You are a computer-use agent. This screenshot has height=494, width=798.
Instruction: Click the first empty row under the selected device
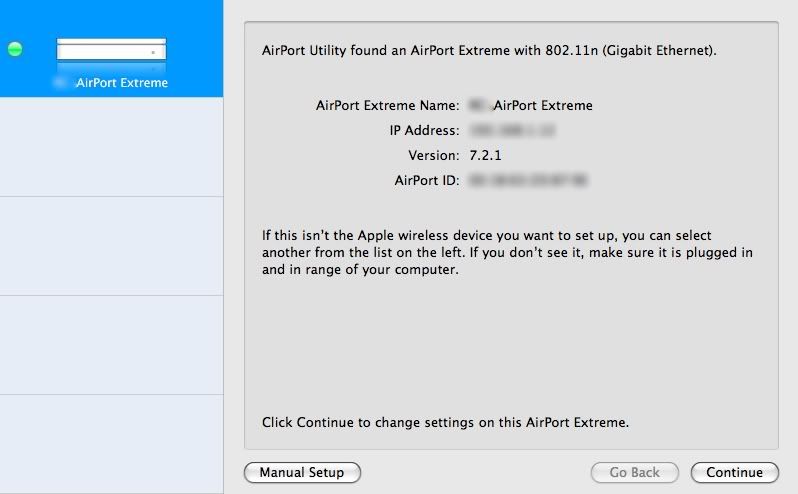(111, 147)
